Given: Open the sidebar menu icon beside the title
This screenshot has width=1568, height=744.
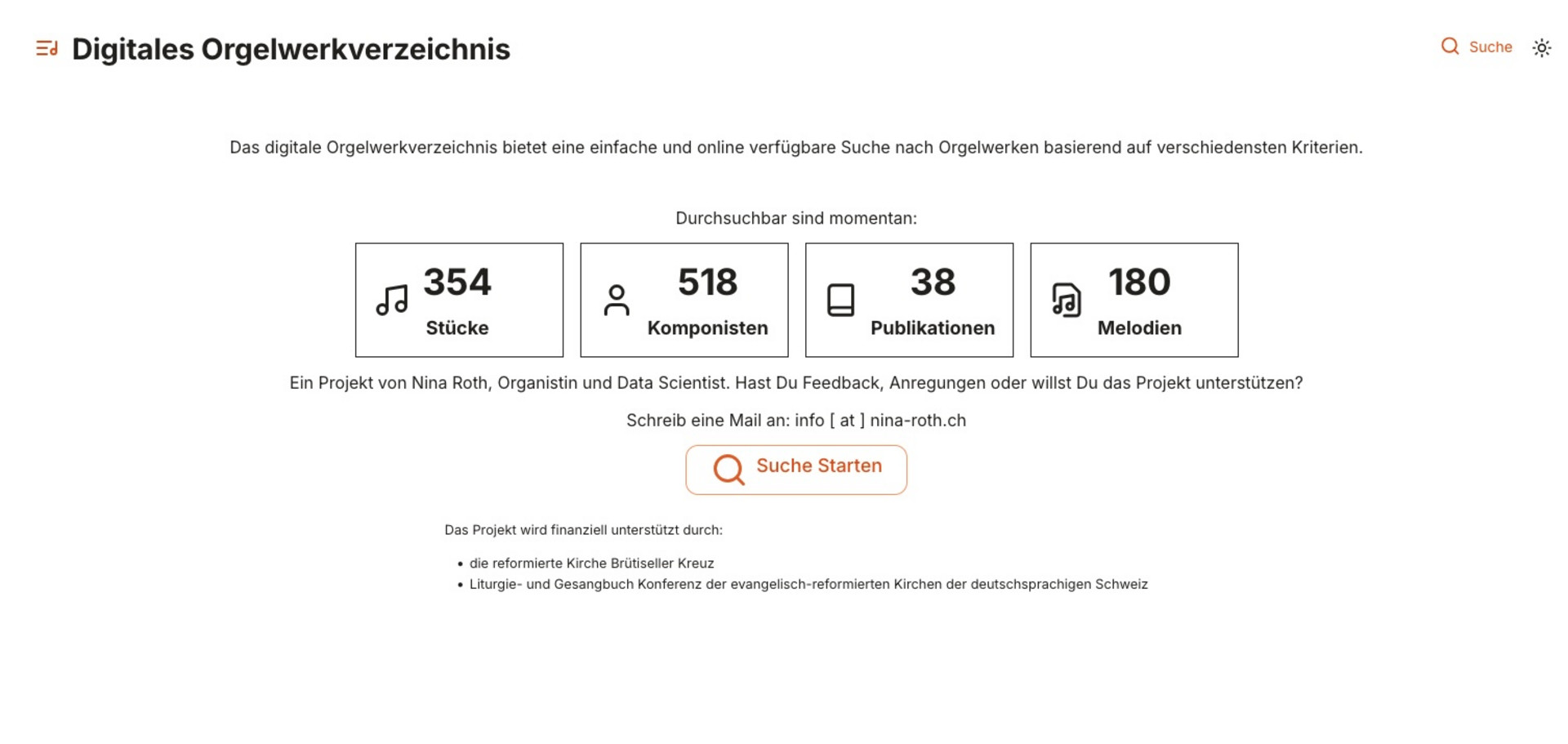Looking at the screenshot, I should tap(47, 49).
